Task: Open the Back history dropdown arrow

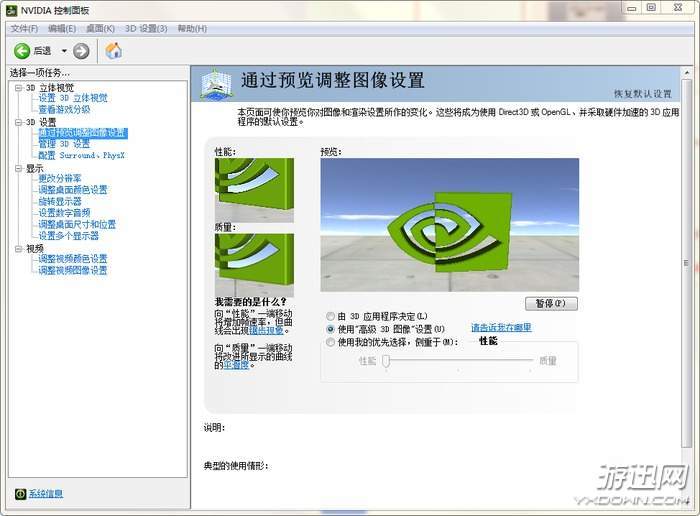Action: [64, 51]
